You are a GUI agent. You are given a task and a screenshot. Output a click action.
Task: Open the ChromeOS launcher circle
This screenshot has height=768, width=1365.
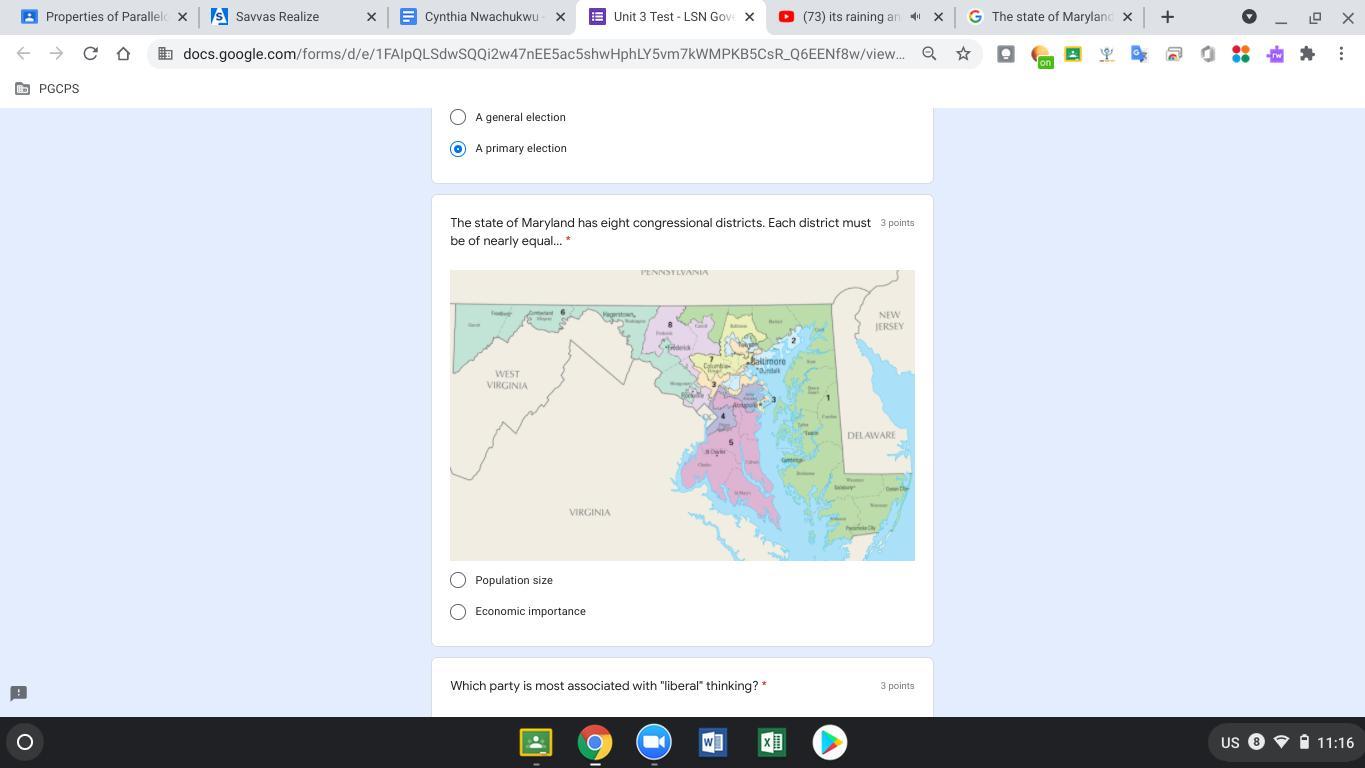(x=25, y=742)
